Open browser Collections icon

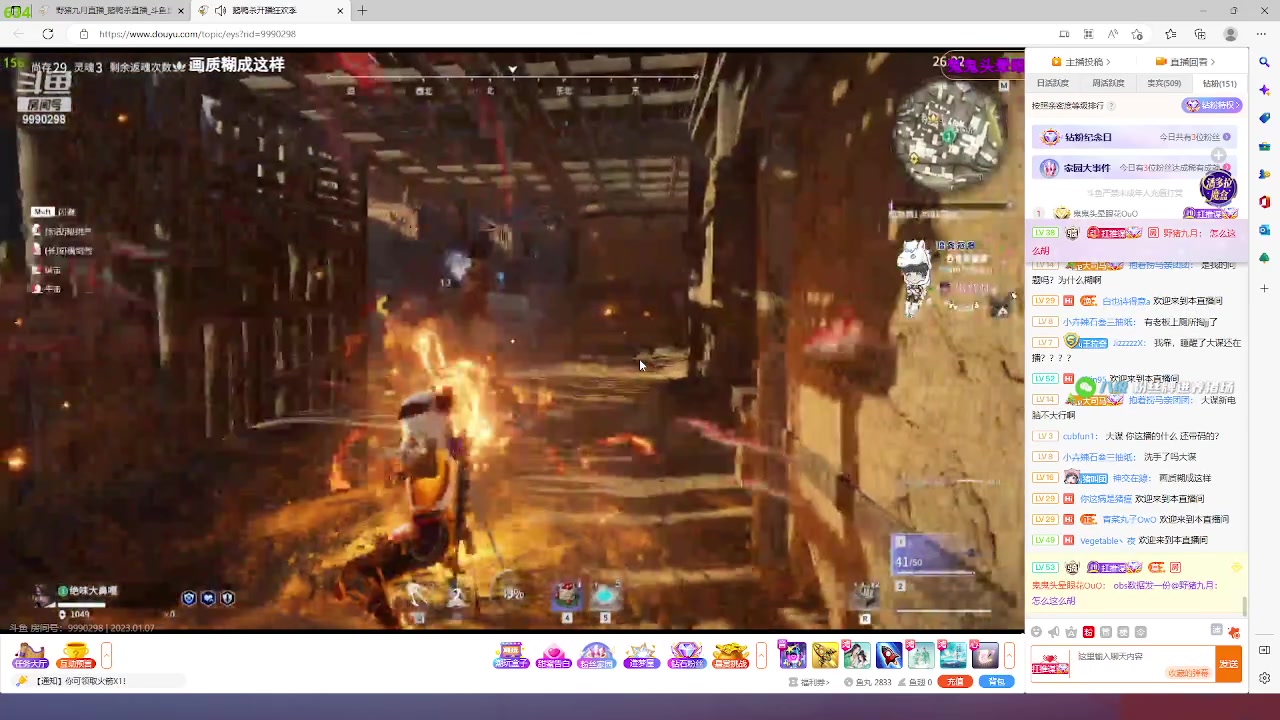1199,34
